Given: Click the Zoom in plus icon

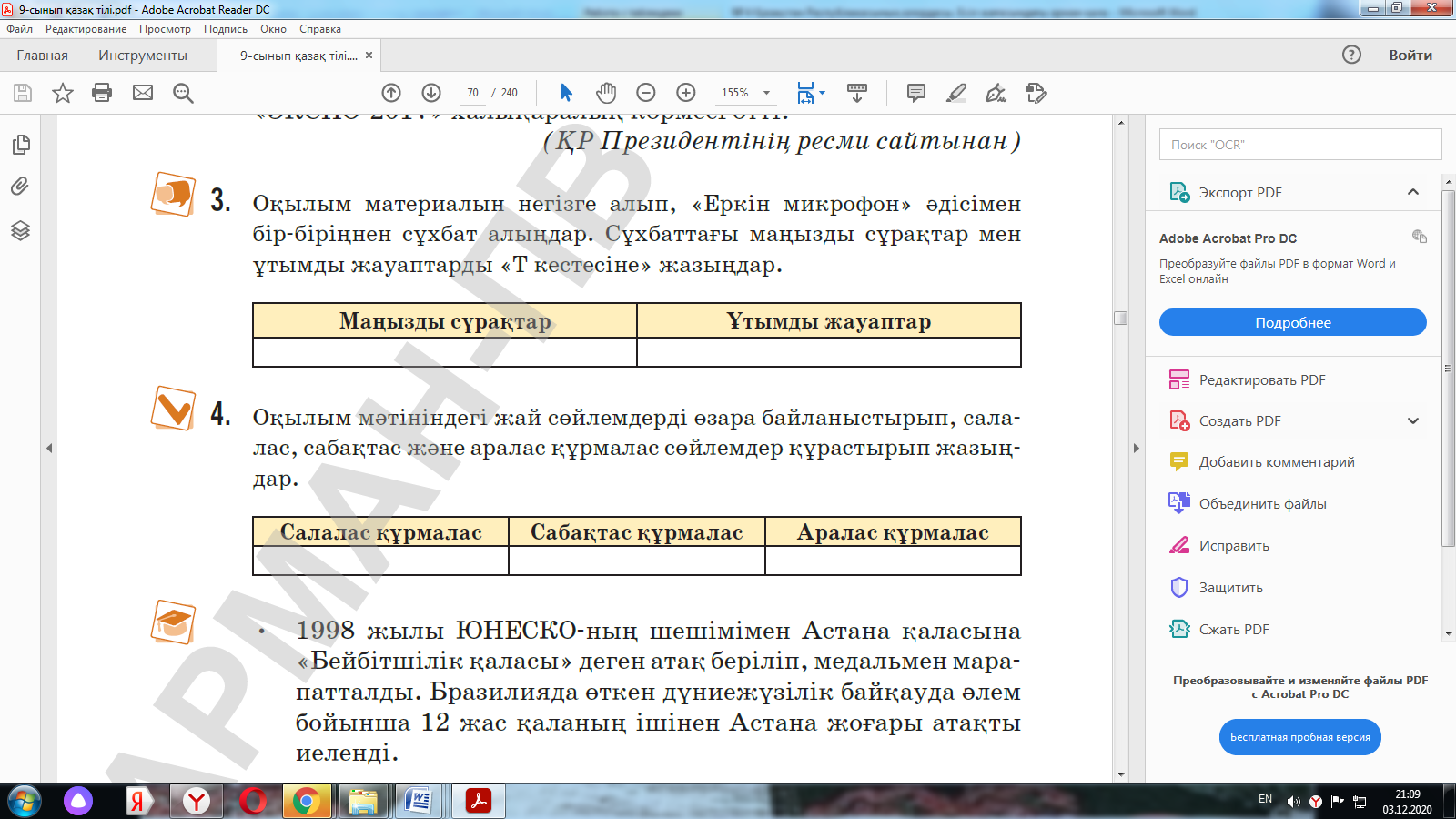Looking at the screenshot, I should [686, 93].
